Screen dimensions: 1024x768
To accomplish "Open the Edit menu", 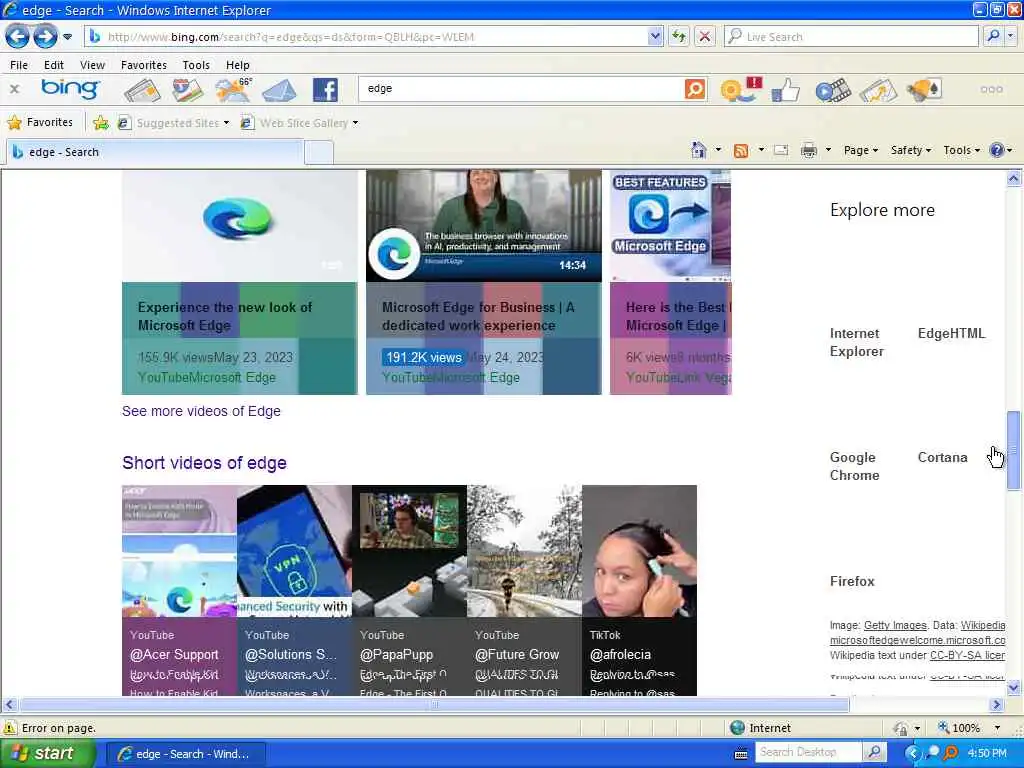I will point(54,65).
